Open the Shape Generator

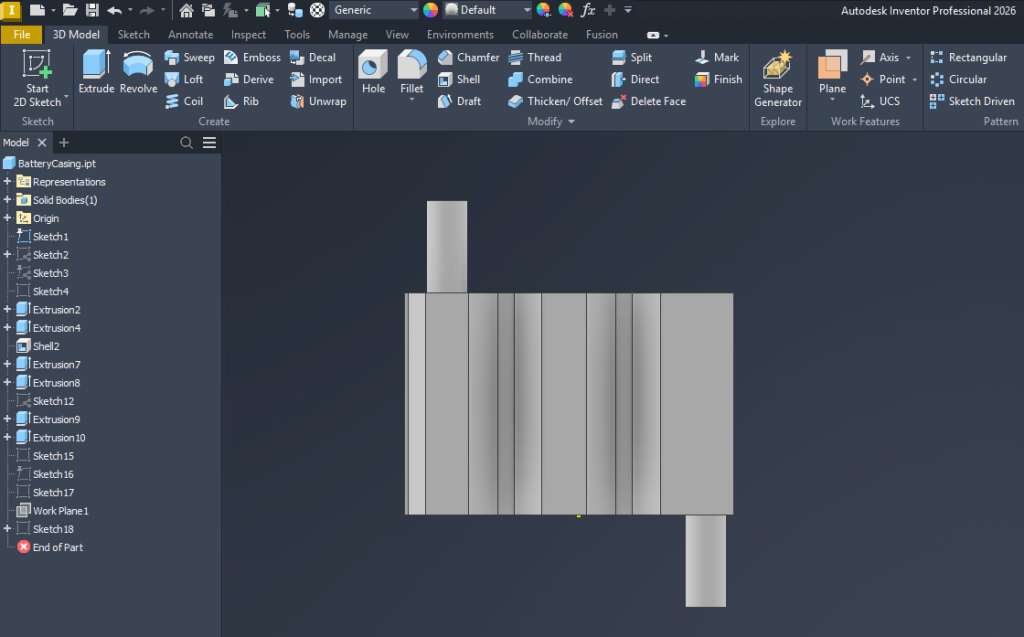pyautogui.click(x=778, y=80)
